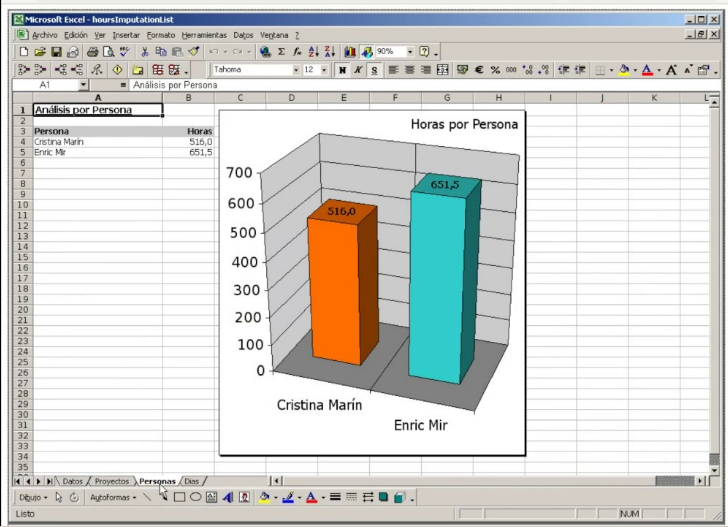Open the font size dropdown
Screen dimensions: 728x527
pyautogui.click(x=325, y=70)
